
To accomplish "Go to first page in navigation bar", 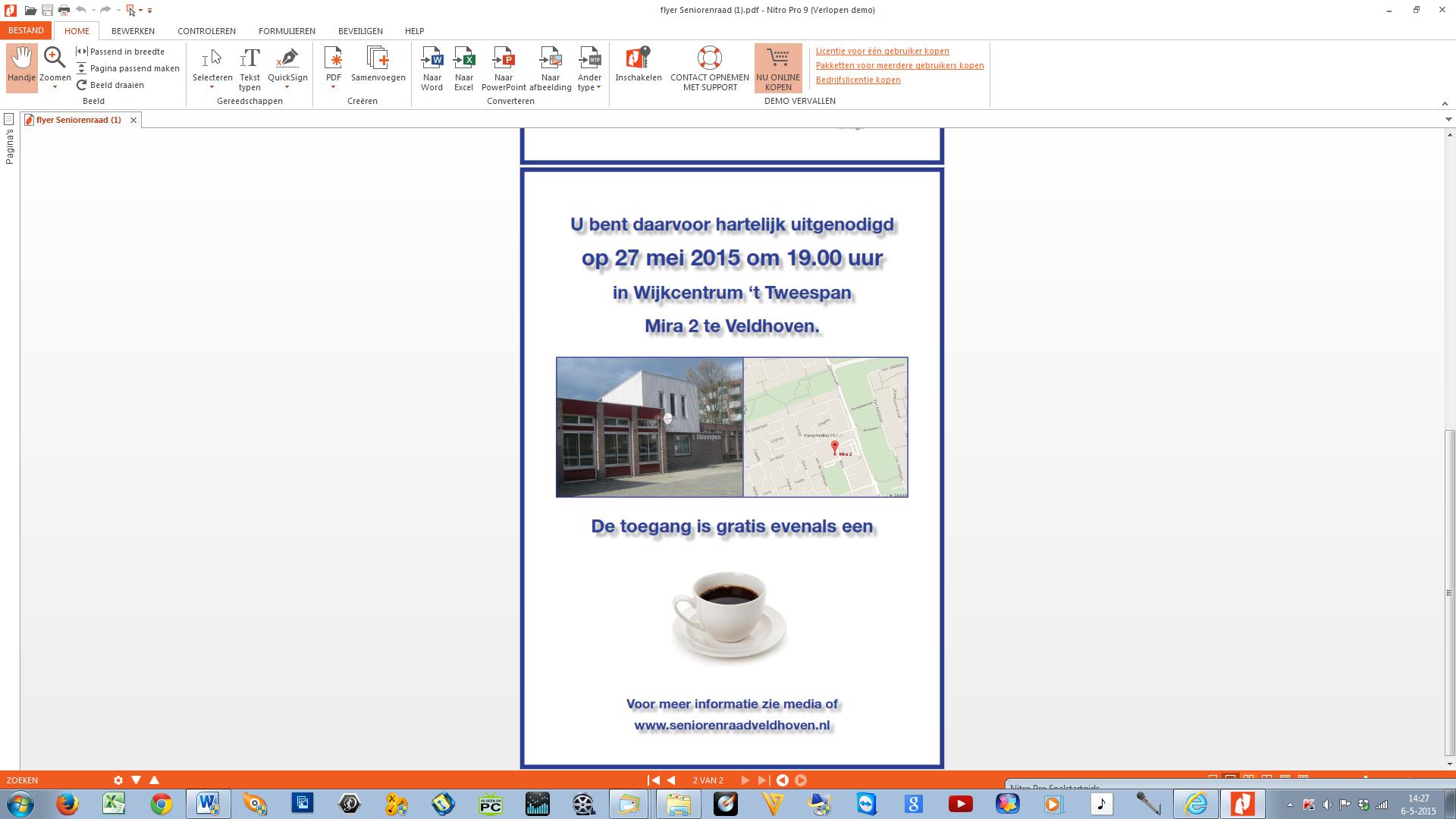I will (654, 780).
